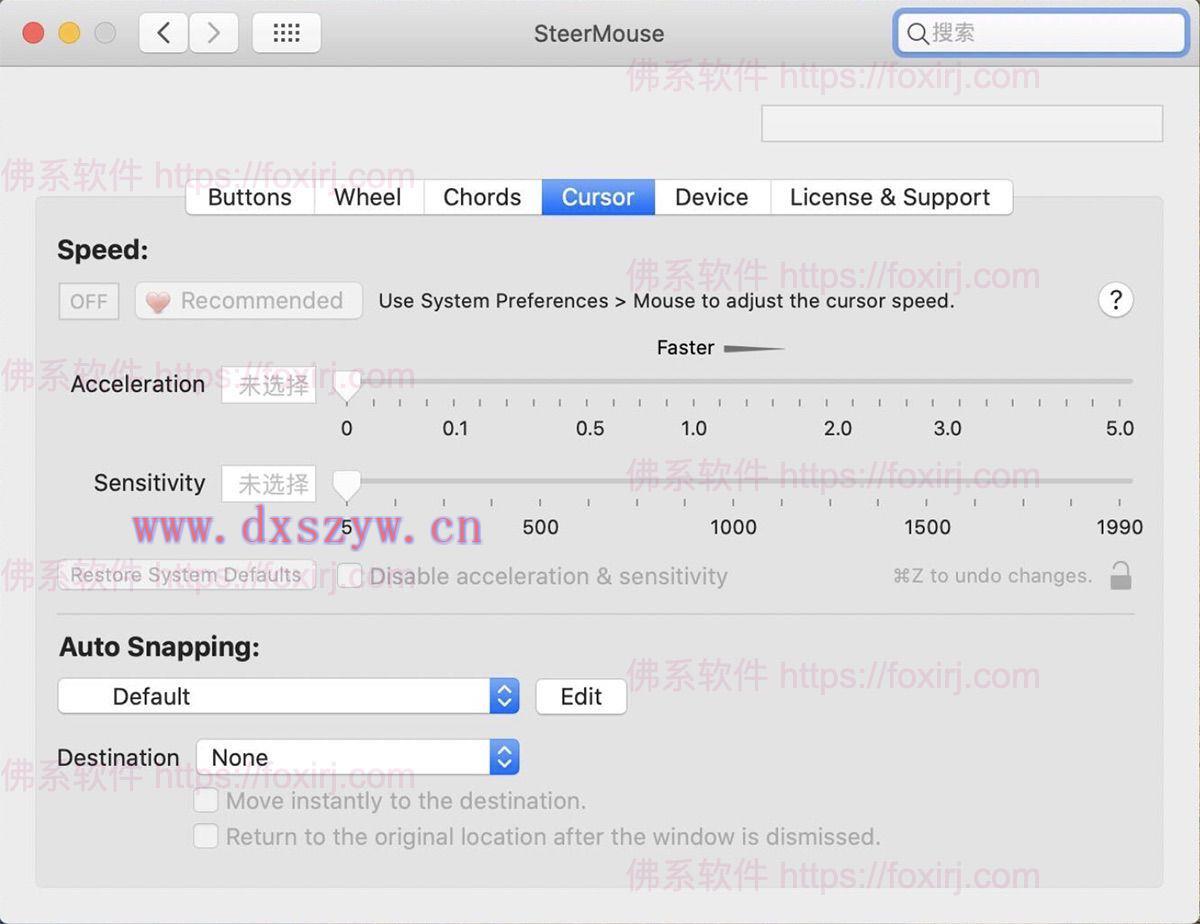Open the License & Support tab
1200x924 pixels.
890,197
